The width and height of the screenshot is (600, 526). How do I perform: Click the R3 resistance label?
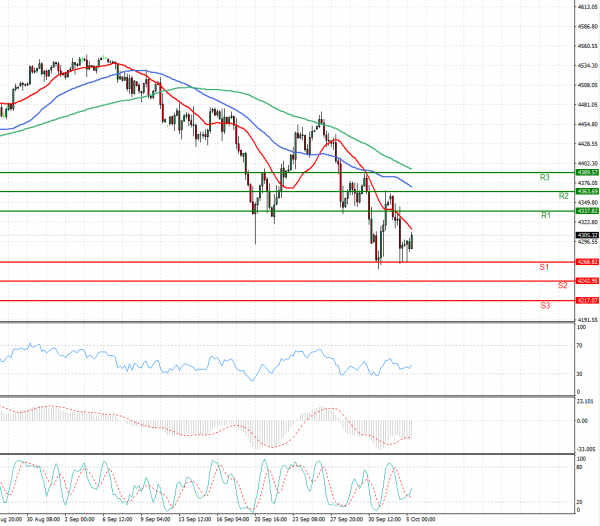tap(545, 178)
